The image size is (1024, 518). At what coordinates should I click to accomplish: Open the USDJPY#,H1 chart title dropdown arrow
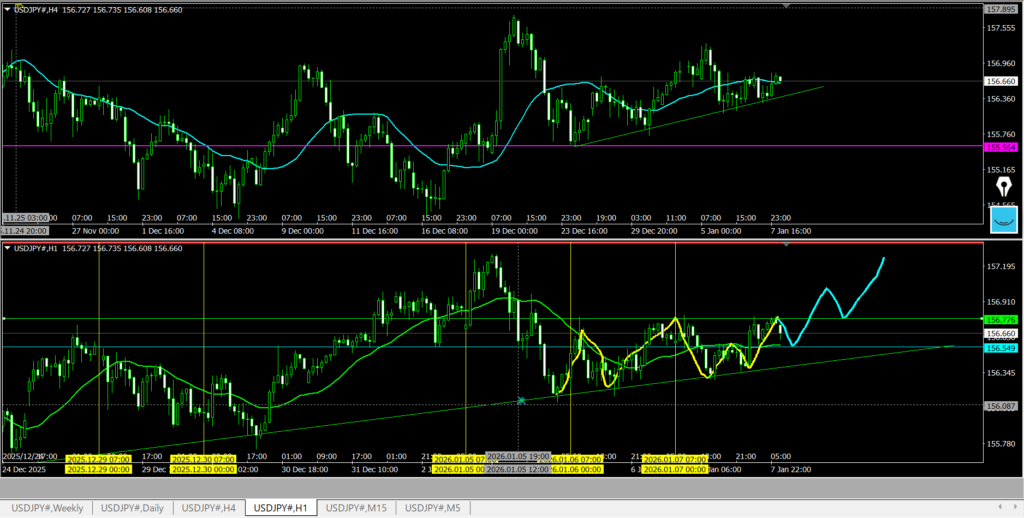tap(9, 247)
